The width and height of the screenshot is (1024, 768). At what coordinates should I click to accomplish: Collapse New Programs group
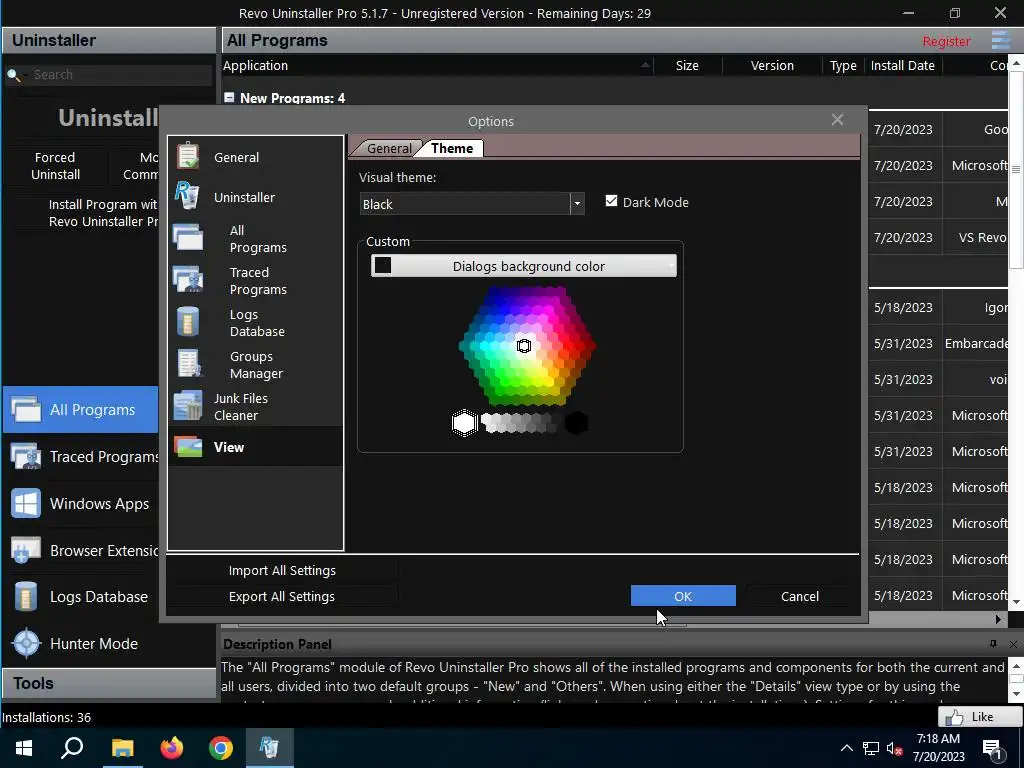229,97
